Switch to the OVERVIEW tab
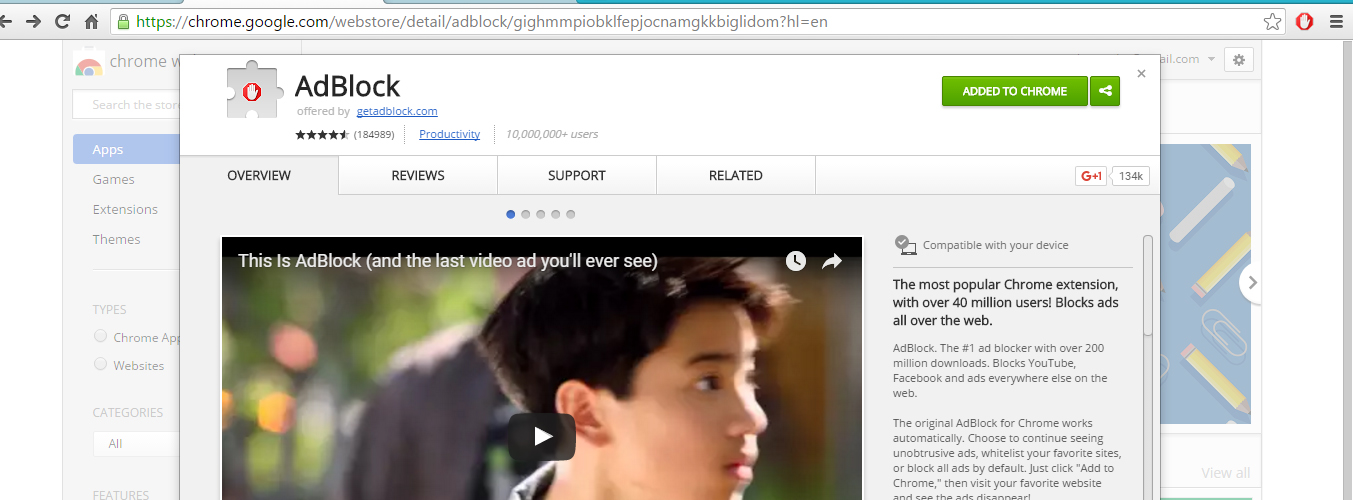 point(259,175)
